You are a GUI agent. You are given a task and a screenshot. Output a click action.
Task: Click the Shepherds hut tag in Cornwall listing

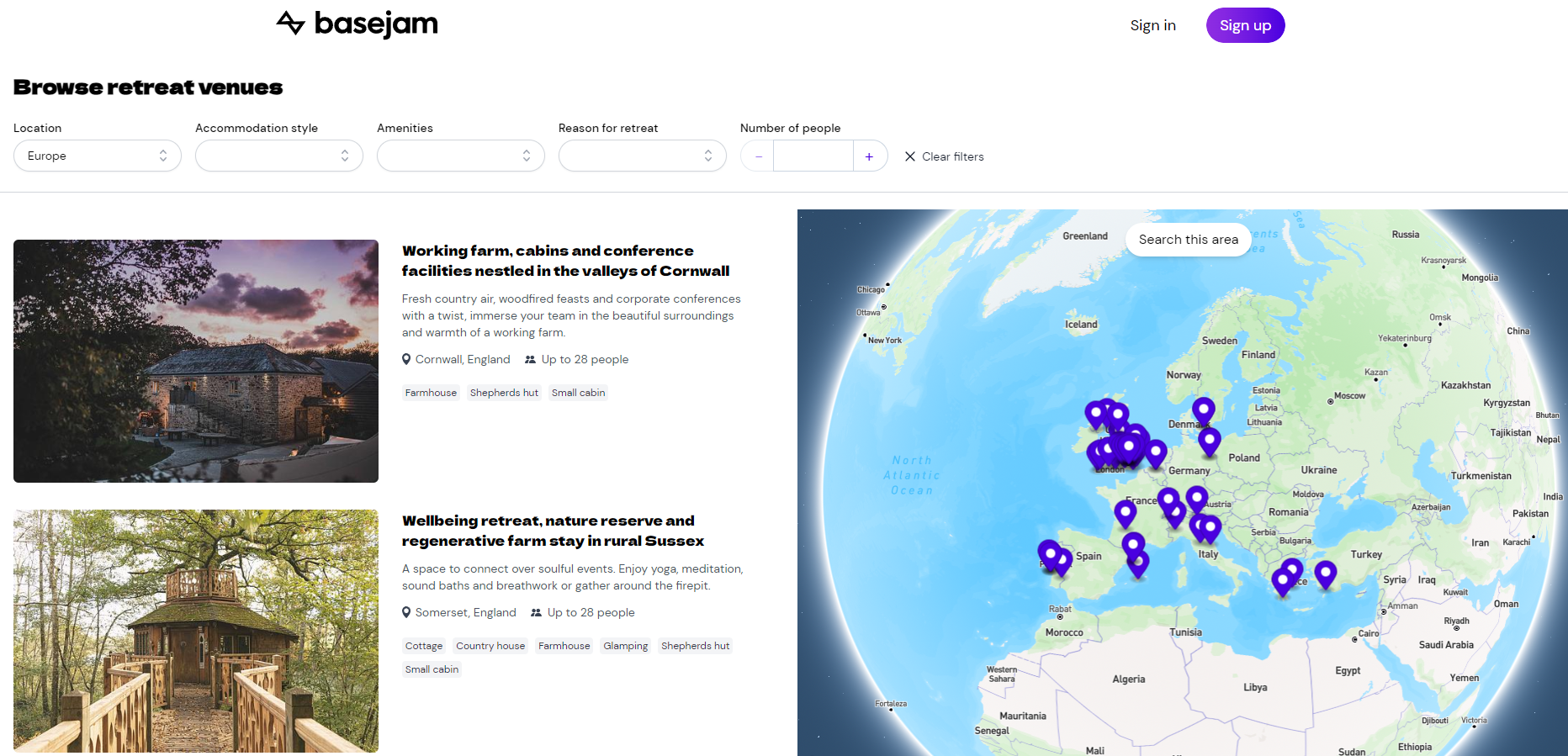point(504,393)
